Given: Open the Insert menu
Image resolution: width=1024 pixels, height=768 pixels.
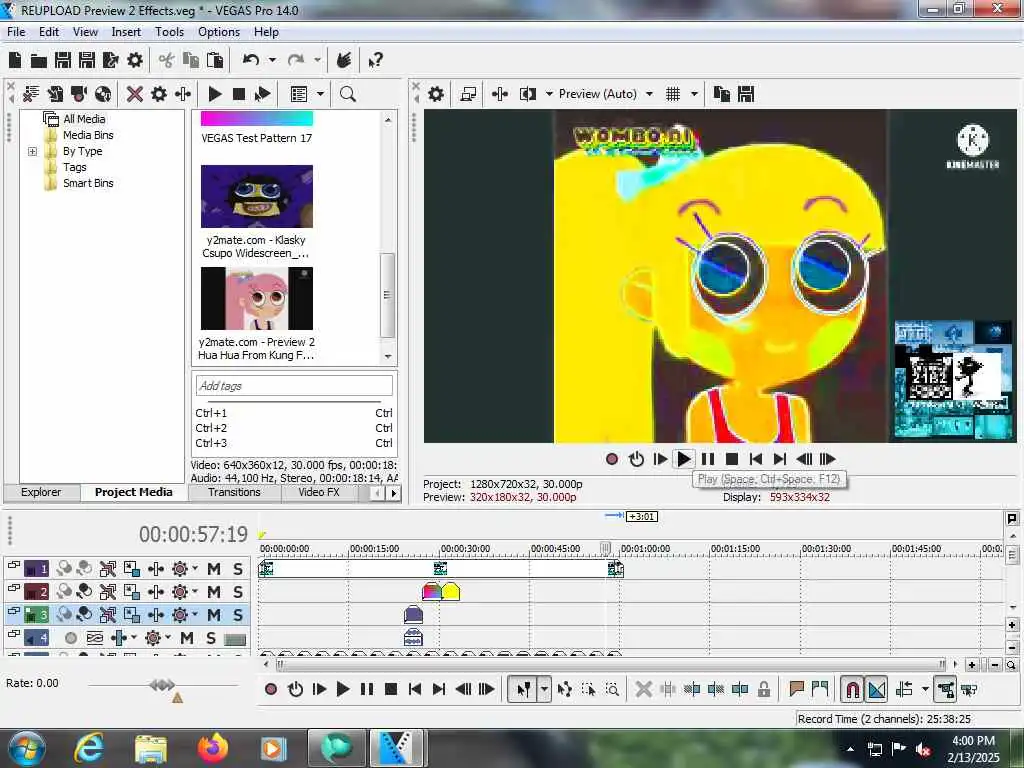Looking at the screenshot, I should (x=126, y=31).
